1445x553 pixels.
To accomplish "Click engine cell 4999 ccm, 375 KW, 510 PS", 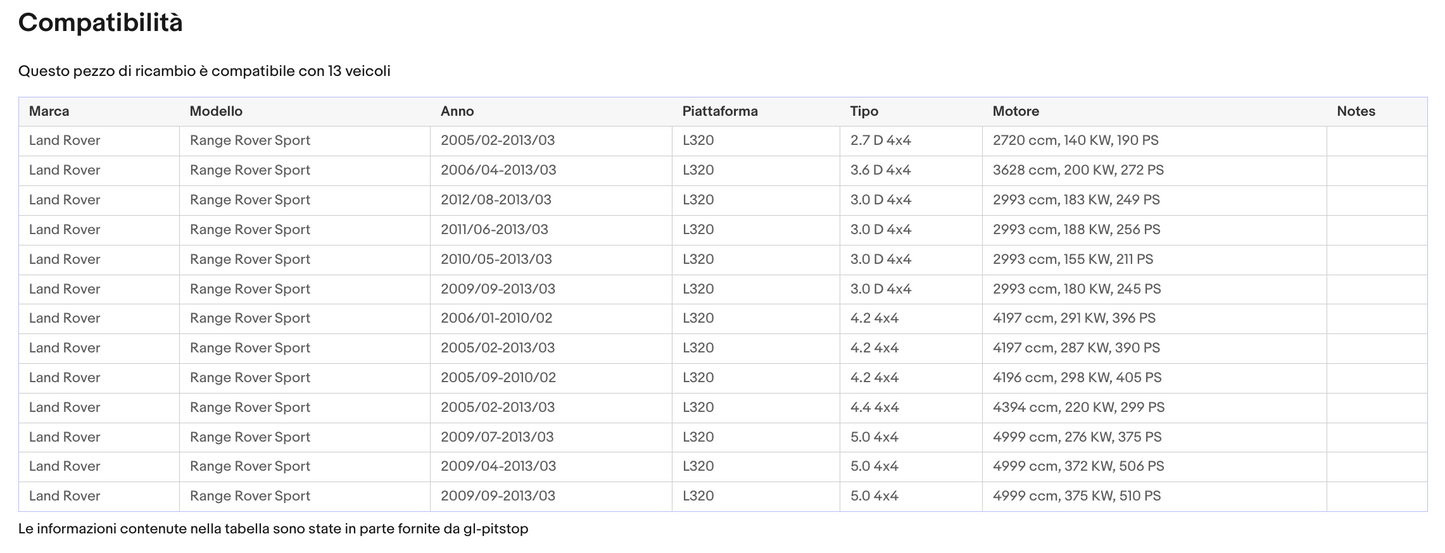I will click(x=1076, y=496).
